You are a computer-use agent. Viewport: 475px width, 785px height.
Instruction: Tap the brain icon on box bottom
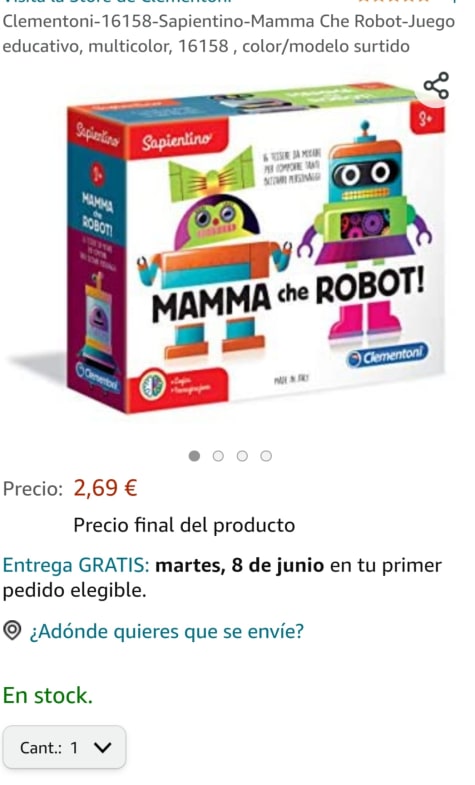click(x=152, y=386)
